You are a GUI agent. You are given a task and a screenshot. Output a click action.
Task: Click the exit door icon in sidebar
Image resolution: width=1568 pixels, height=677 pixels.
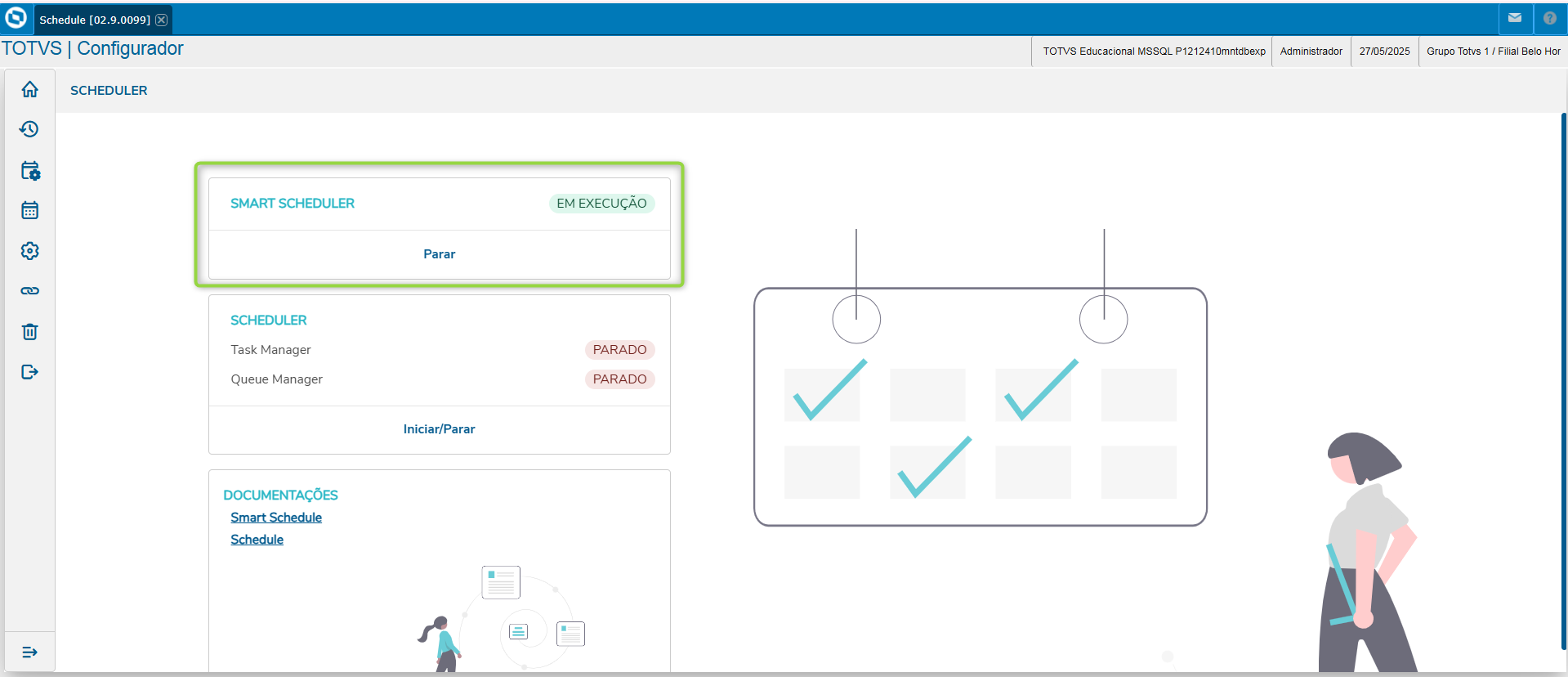[30, 372]
